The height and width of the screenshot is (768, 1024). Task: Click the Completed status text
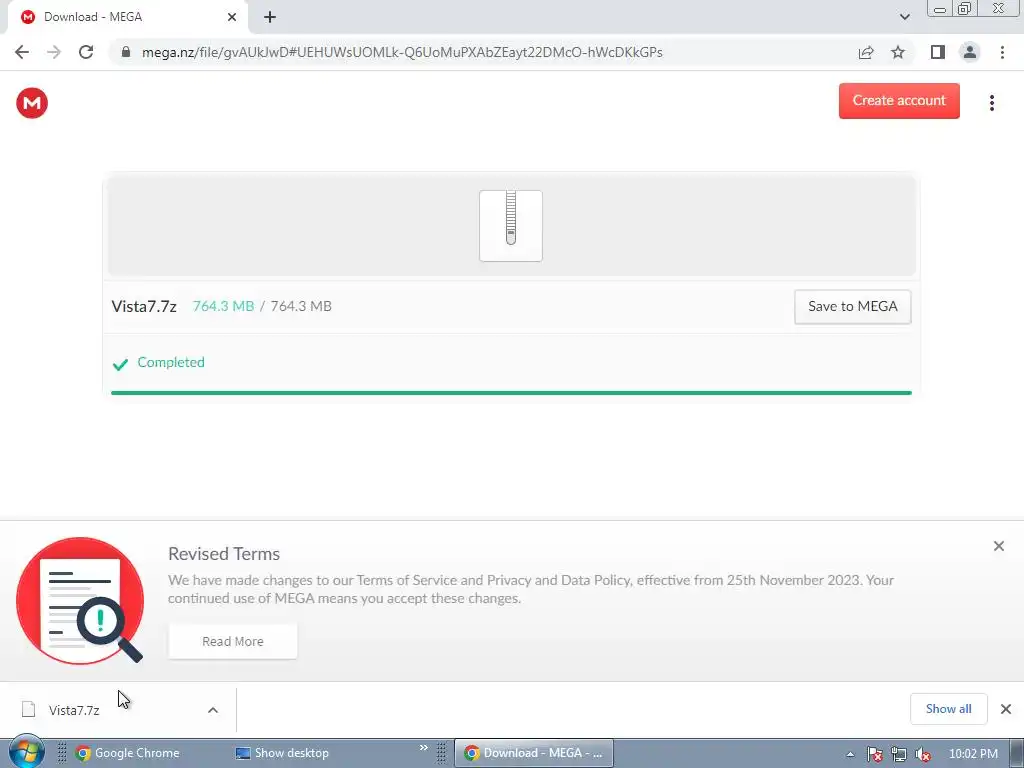tap(170, 362)
